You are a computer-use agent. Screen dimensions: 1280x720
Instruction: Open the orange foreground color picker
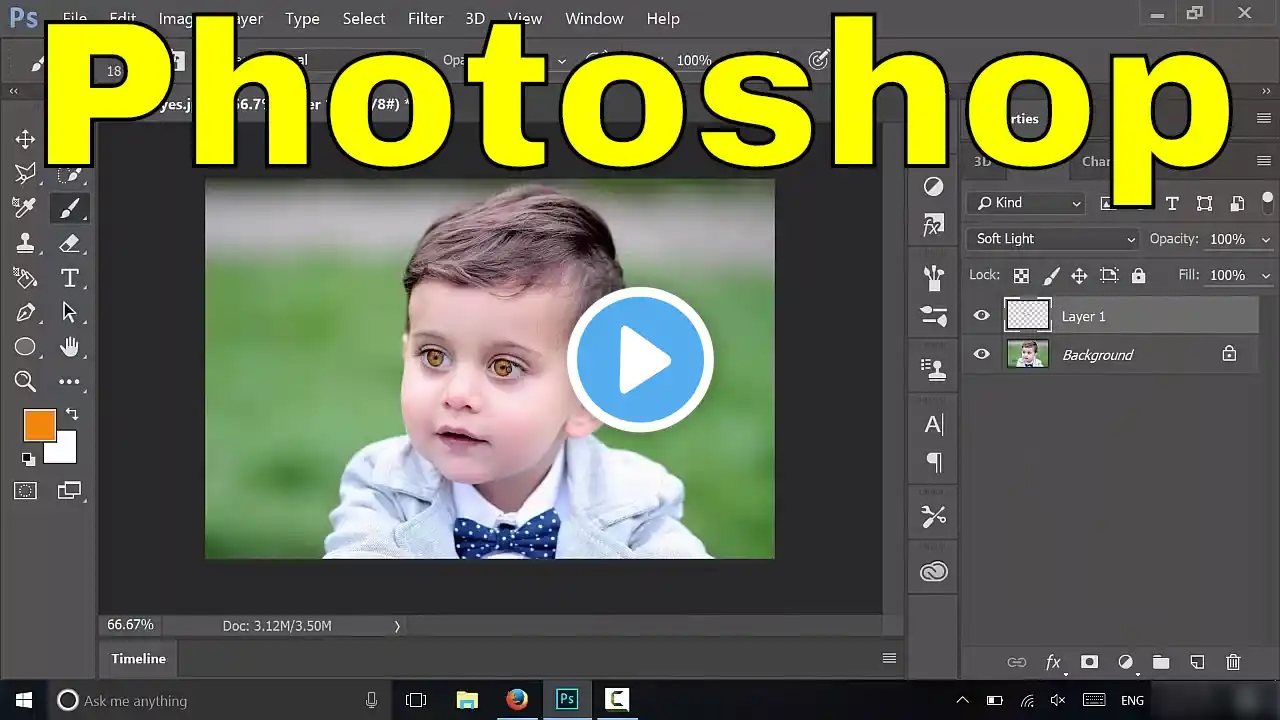(x=39, y=425)
